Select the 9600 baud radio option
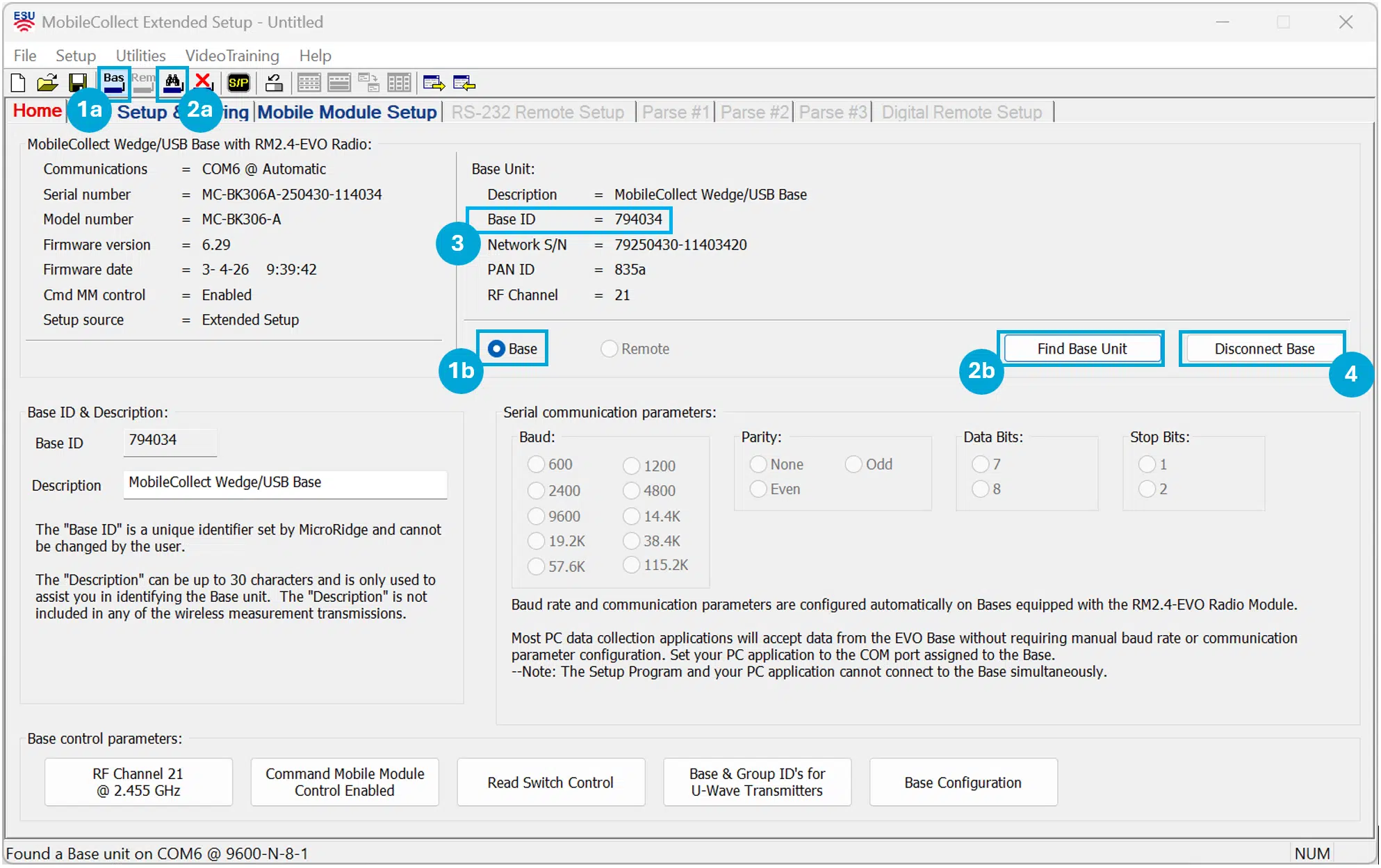1381x868 pixels. 554,516
